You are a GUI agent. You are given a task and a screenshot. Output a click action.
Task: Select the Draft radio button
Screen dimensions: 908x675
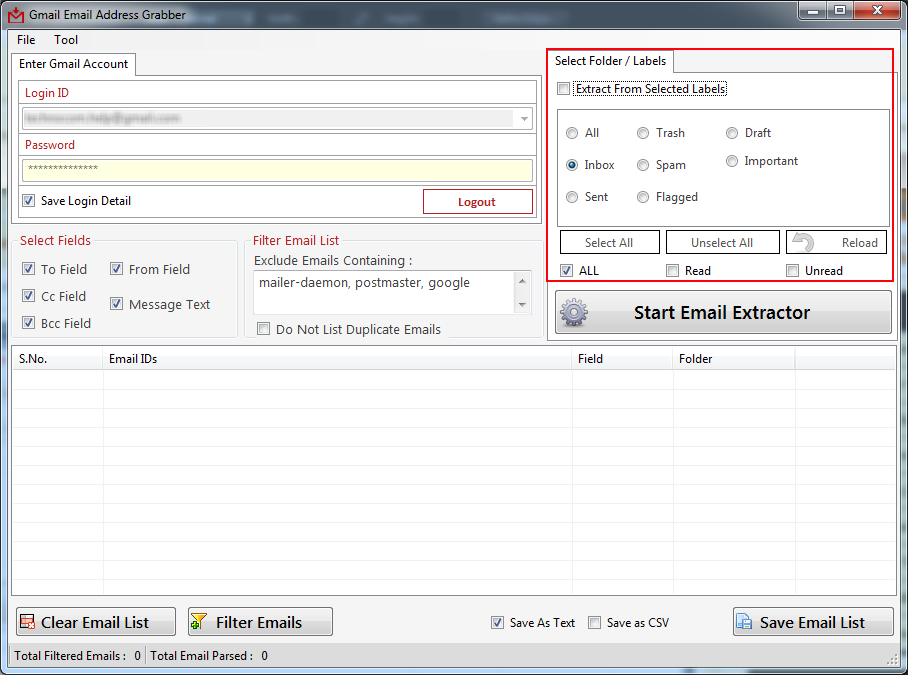point(732,133)
